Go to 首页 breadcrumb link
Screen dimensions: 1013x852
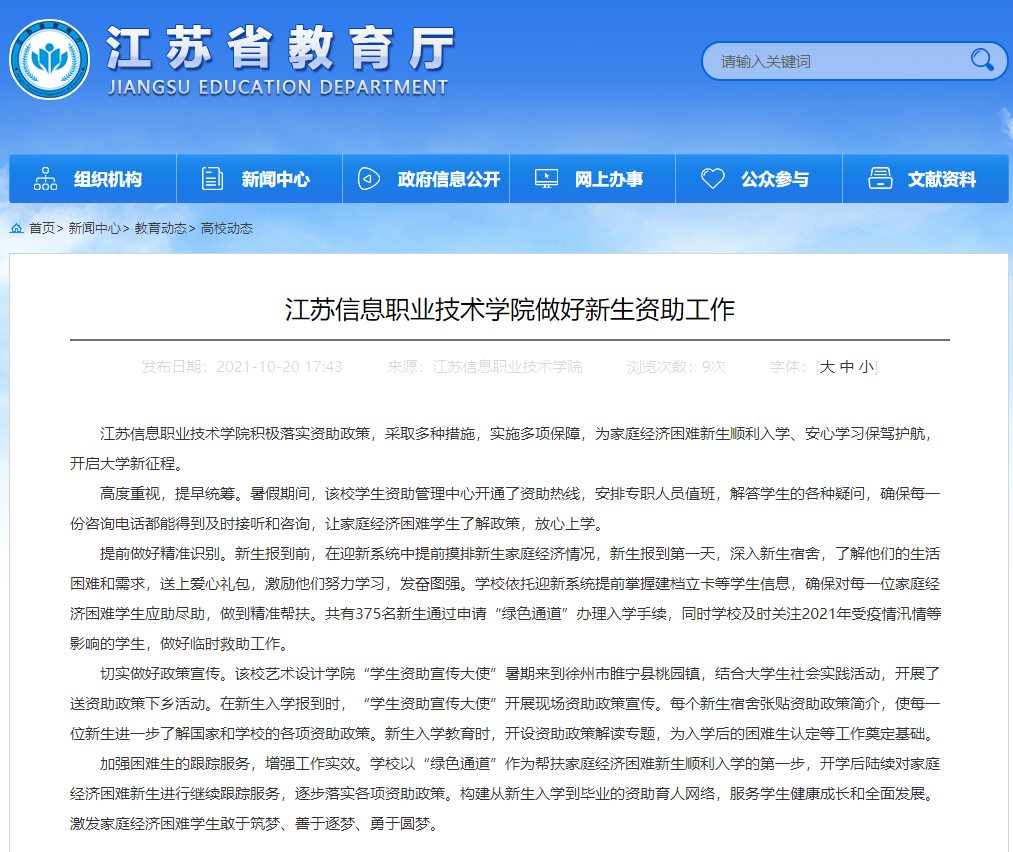pyautogui.click(x=41, y=228)
